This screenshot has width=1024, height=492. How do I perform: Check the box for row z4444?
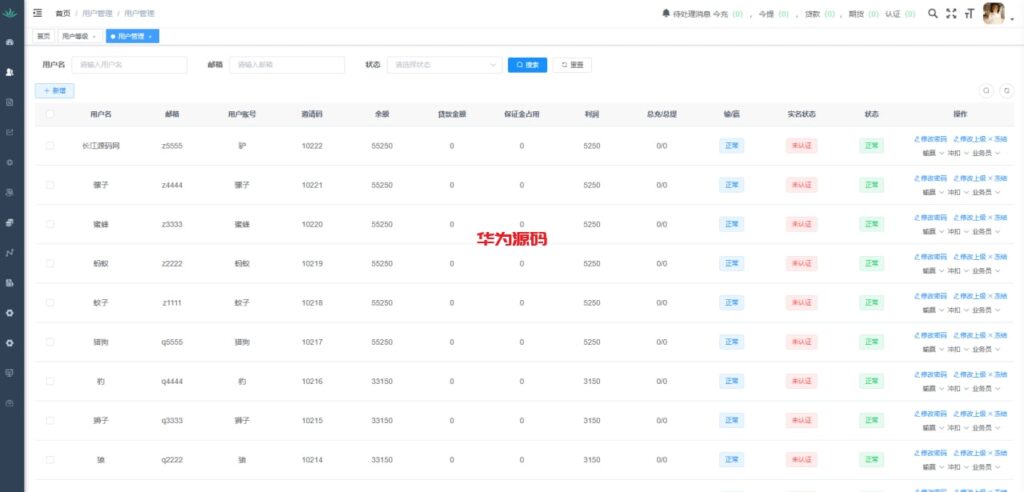[50, 185]
